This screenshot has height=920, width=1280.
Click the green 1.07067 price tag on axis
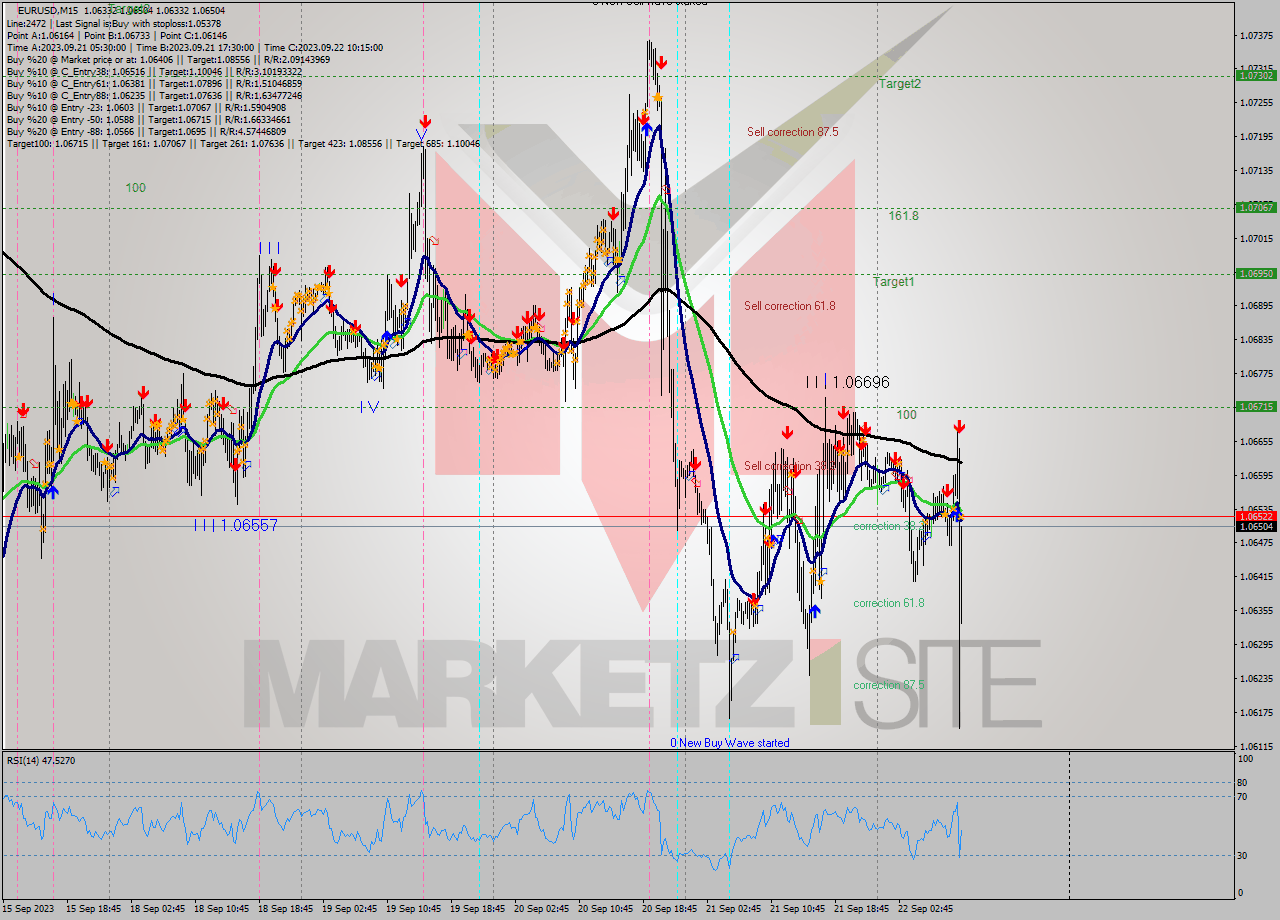click(x=1255, y=207)
